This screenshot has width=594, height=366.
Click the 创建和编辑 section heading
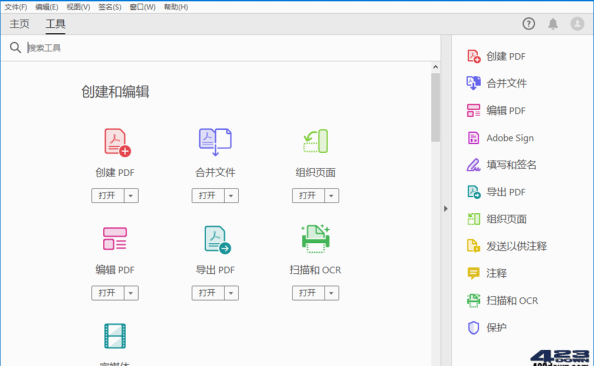[115, 92]
